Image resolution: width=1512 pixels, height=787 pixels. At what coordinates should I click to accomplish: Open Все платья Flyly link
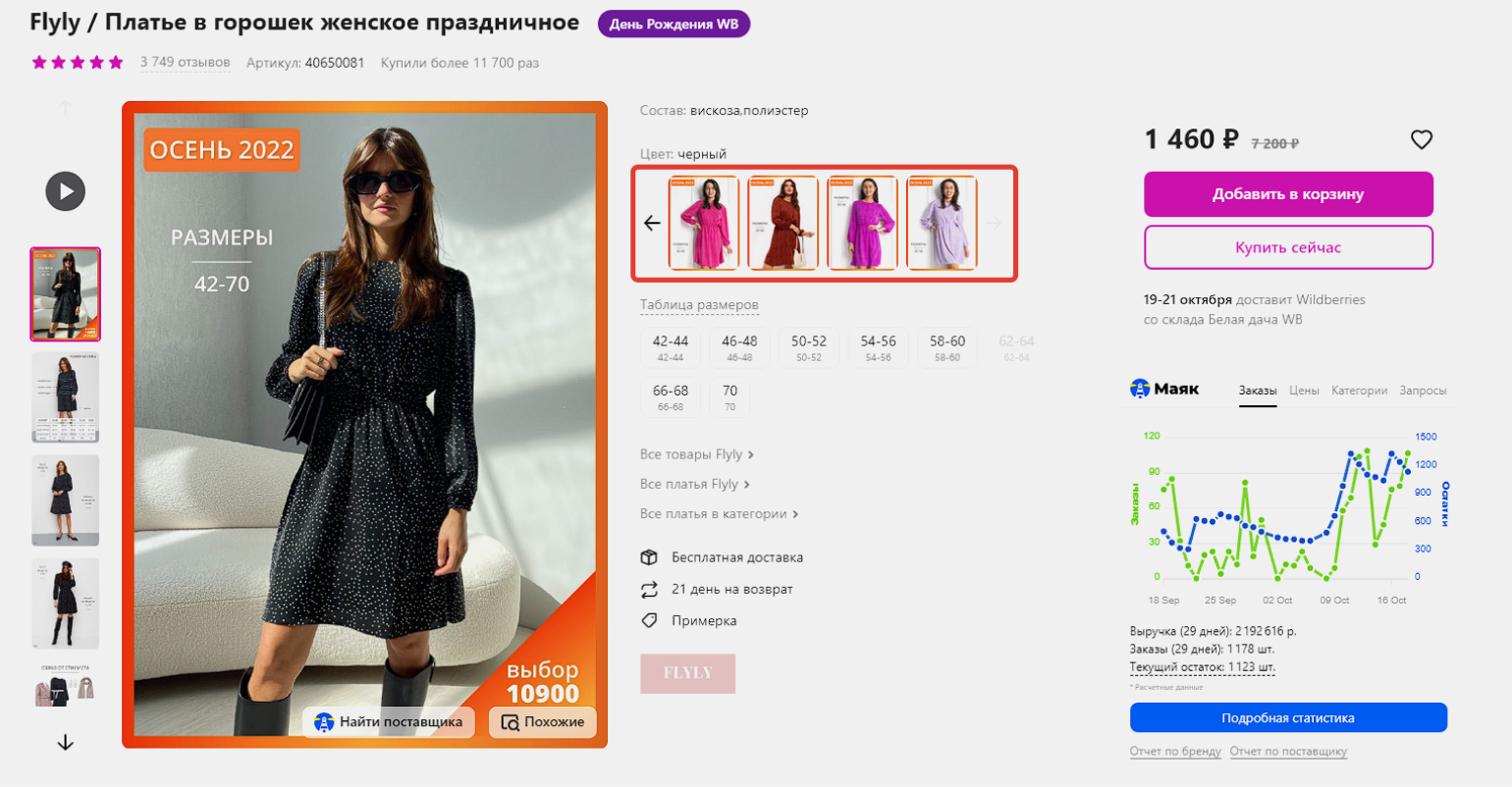[694, 484]
